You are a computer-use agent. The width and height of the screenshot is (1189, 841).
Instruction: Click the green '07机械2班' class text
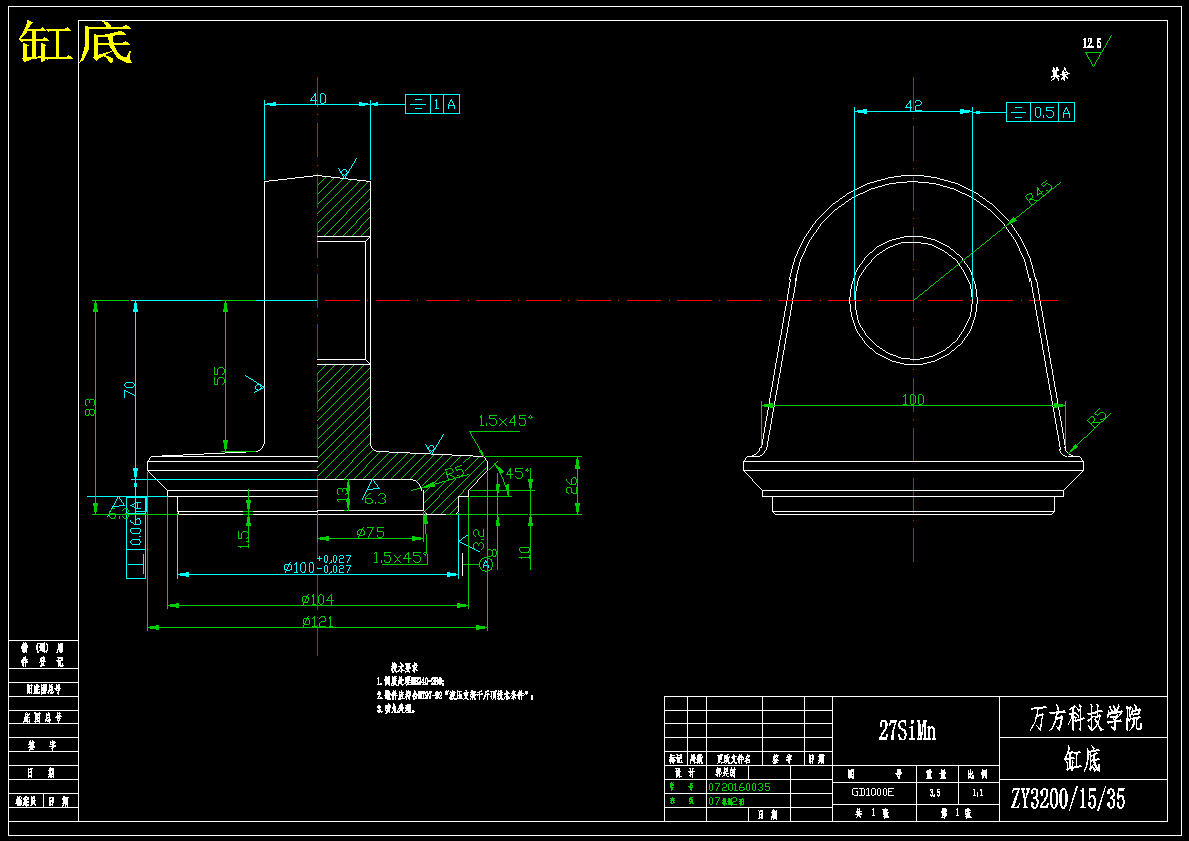pos(726,801)
